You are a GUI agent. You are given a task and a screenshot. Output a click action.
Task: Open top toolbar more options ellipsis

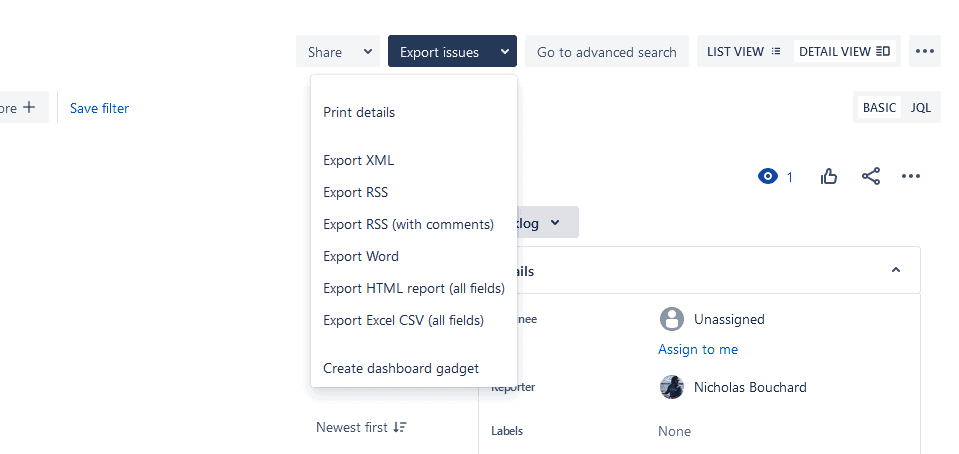pyautogui.click(x=925, y=51)
